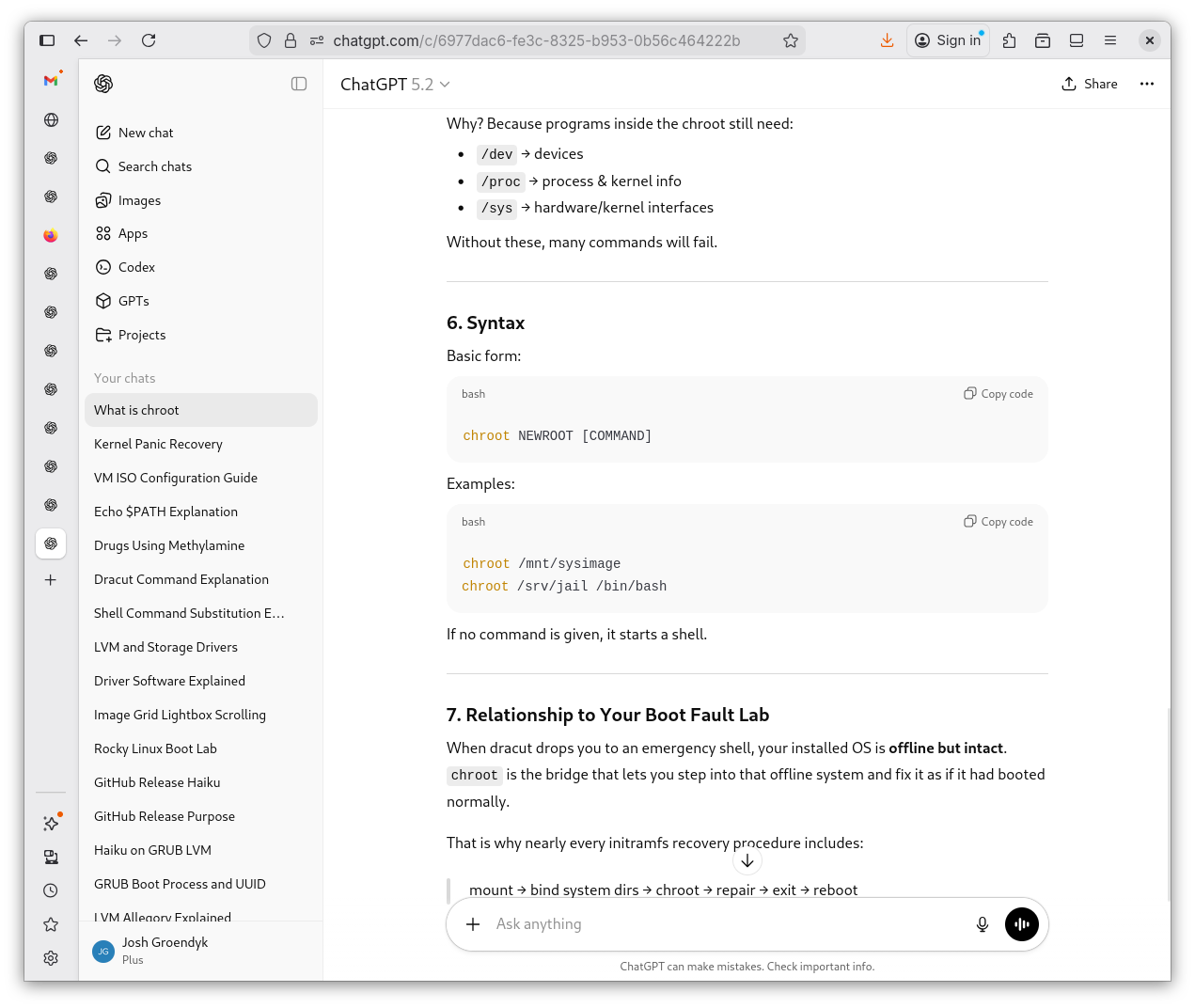The width and height of the screenshot is (1195, 1008).
Task: Select New chat in the sidebar
Action: [x=146, y=133]
